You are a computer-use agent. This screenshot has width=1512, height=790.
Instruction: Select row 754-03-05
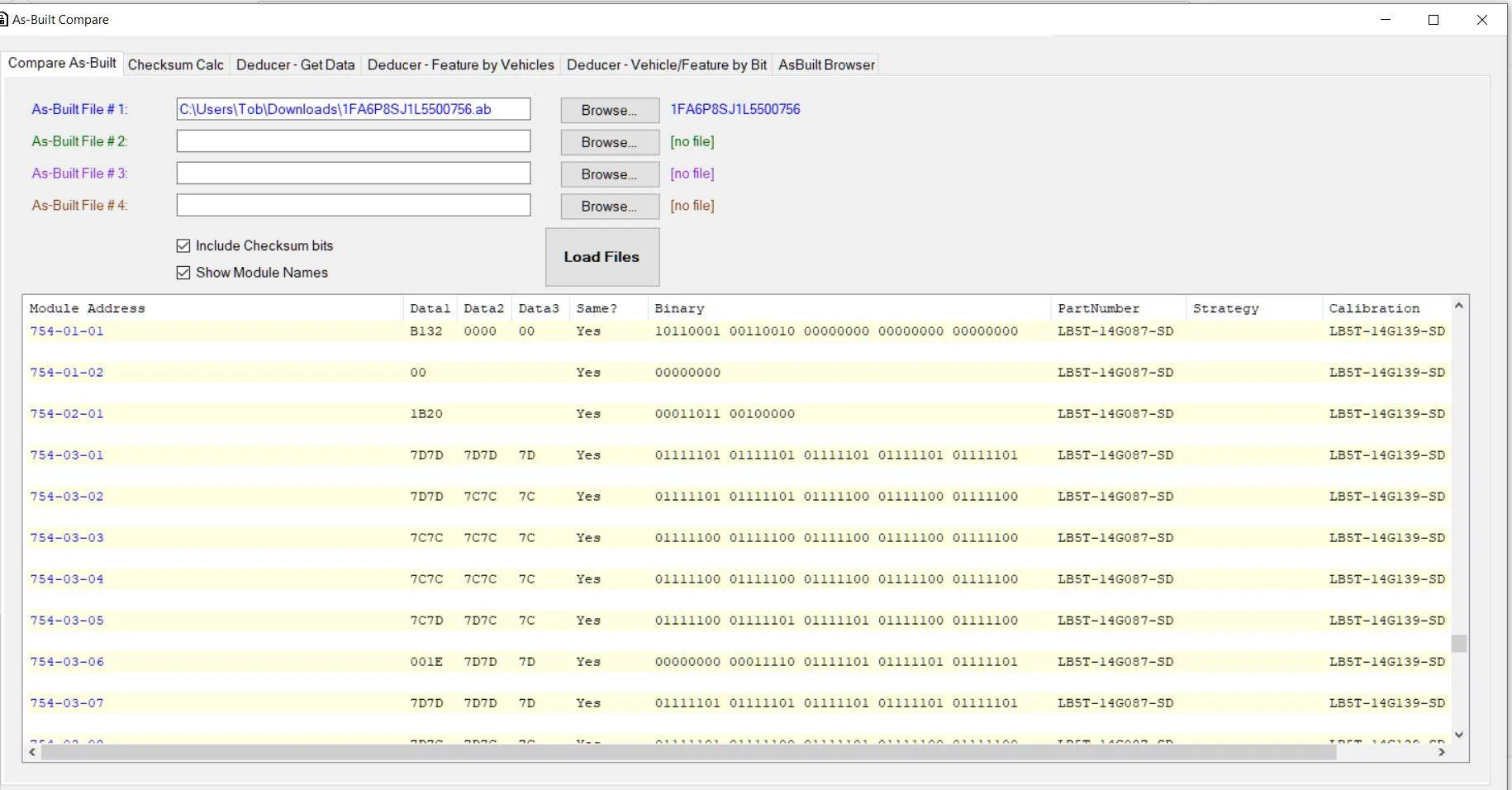(738, 621)
